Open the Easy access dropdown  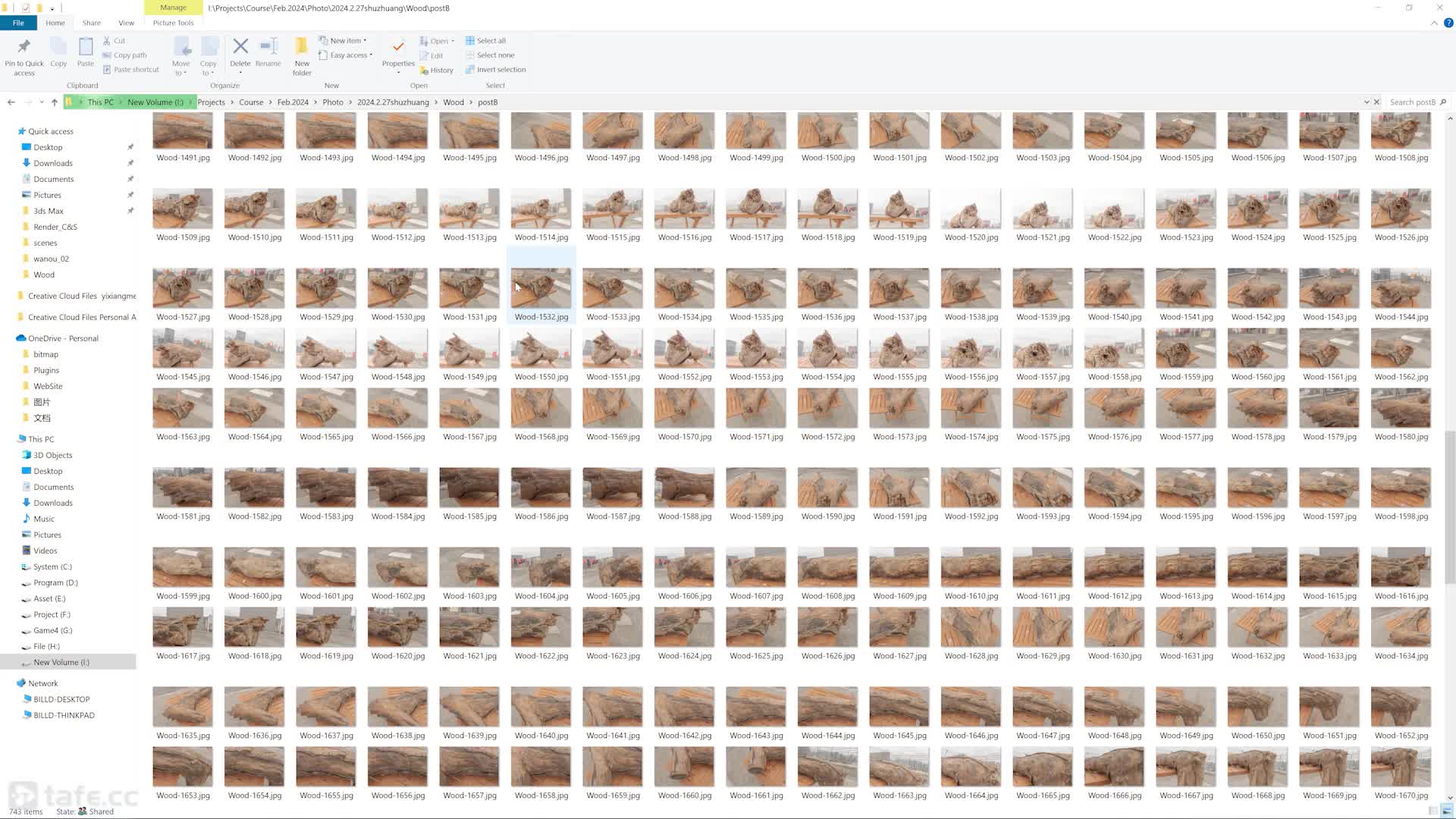click(346, 55)
